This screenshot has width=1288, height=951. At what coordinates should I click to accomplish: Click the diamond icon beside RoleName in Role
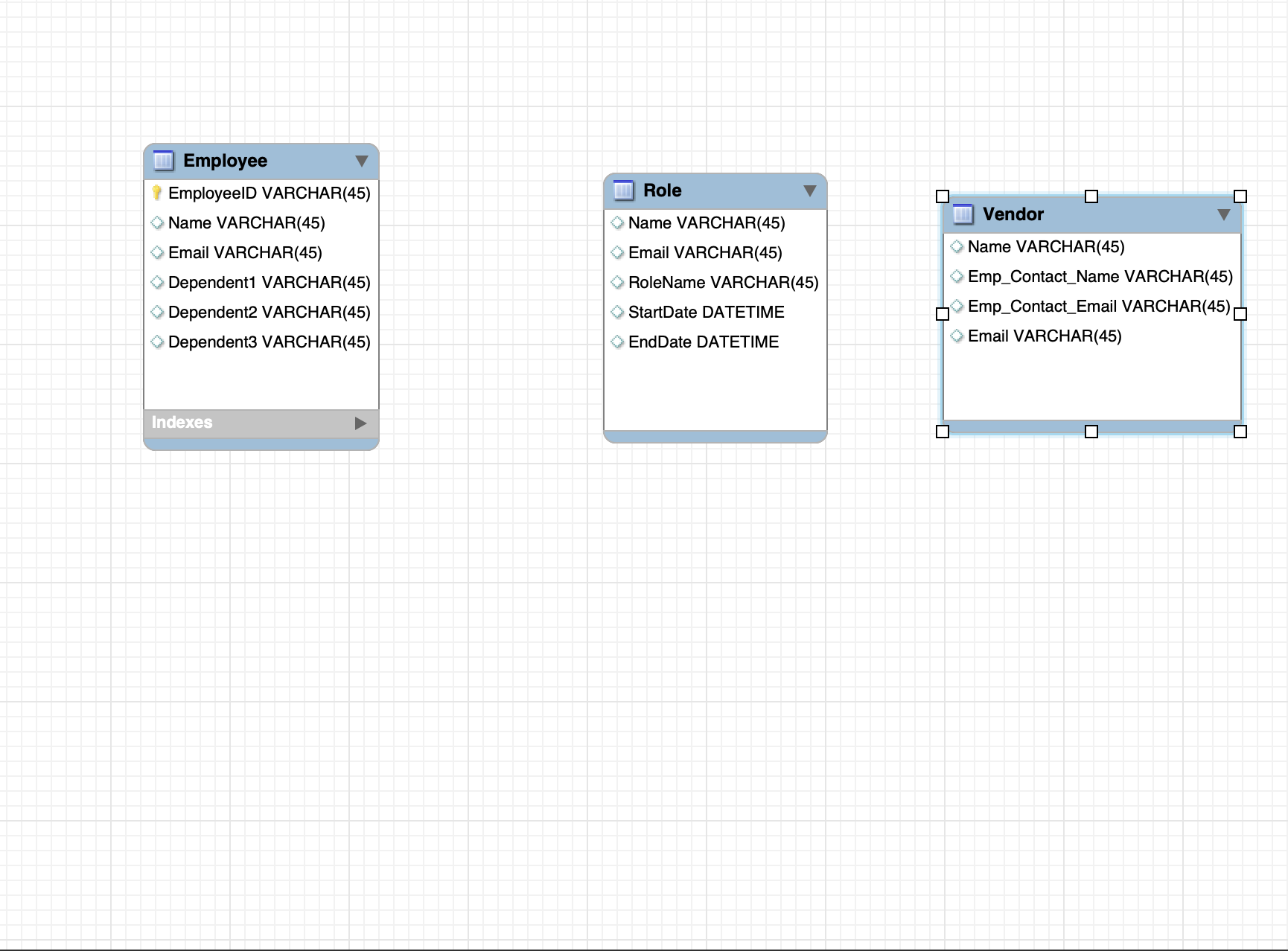pos(617,282)
